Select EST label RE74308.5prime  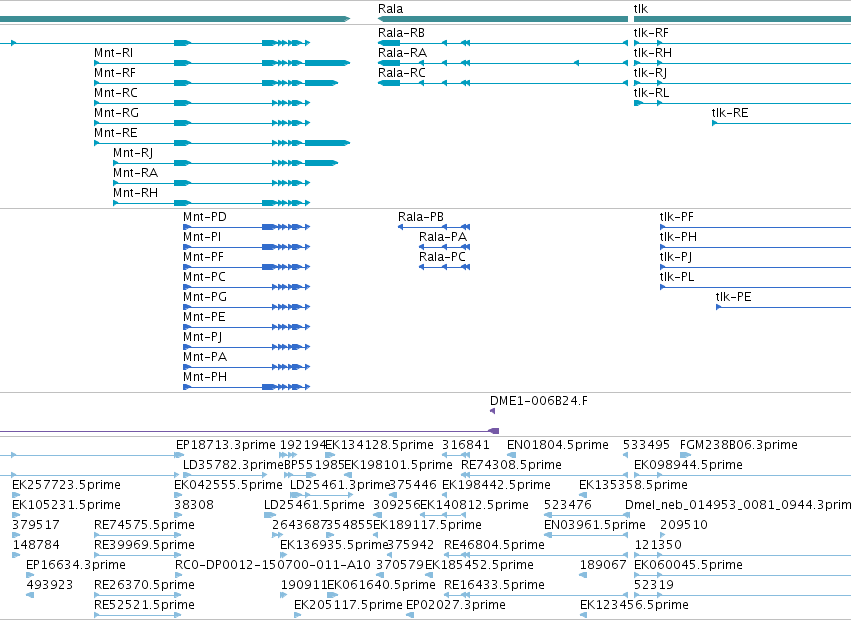click(x=511, y=465)
